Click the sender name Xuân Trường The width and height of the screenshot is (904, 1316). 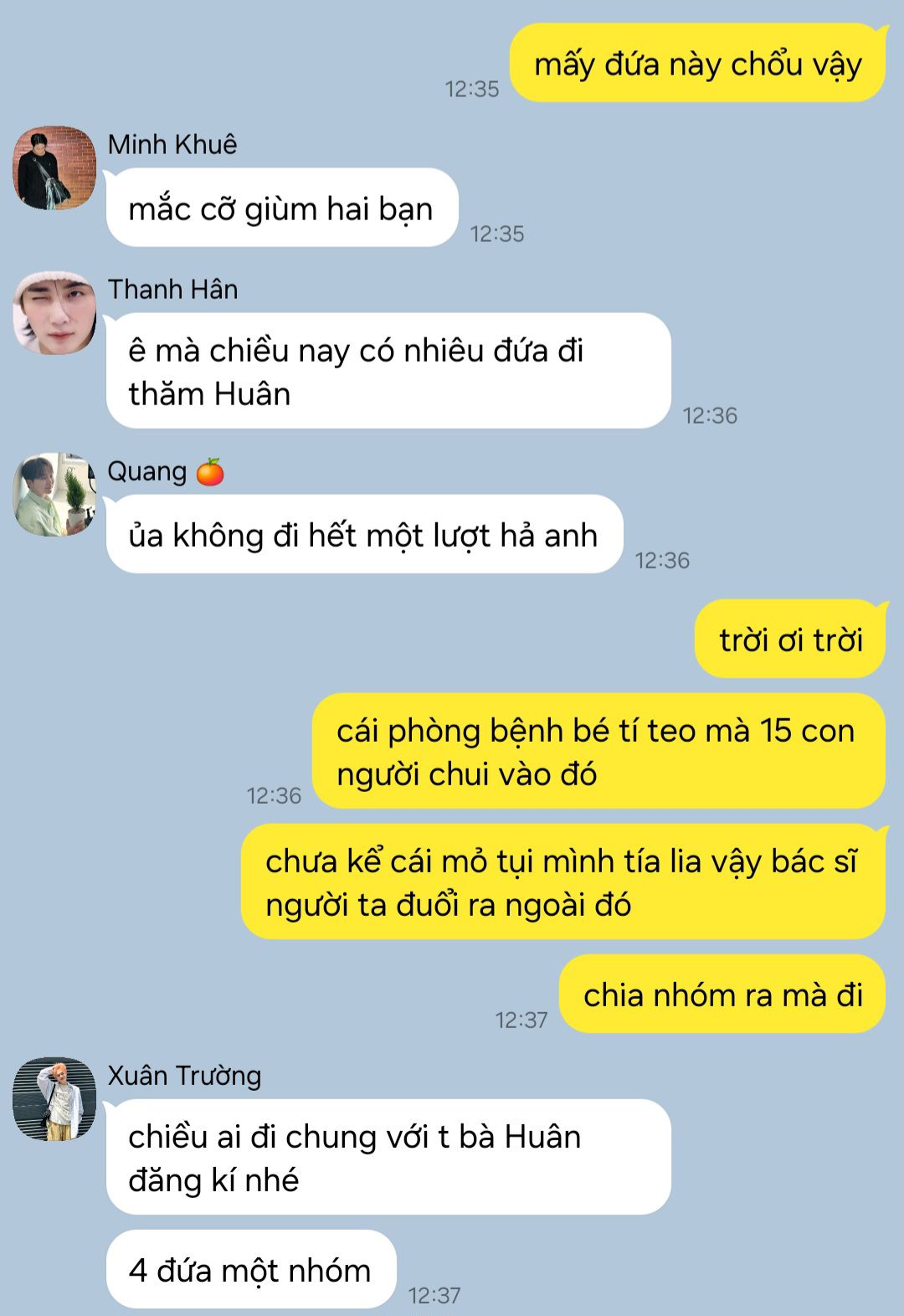pyautogui.click(x=185, y=1076)
